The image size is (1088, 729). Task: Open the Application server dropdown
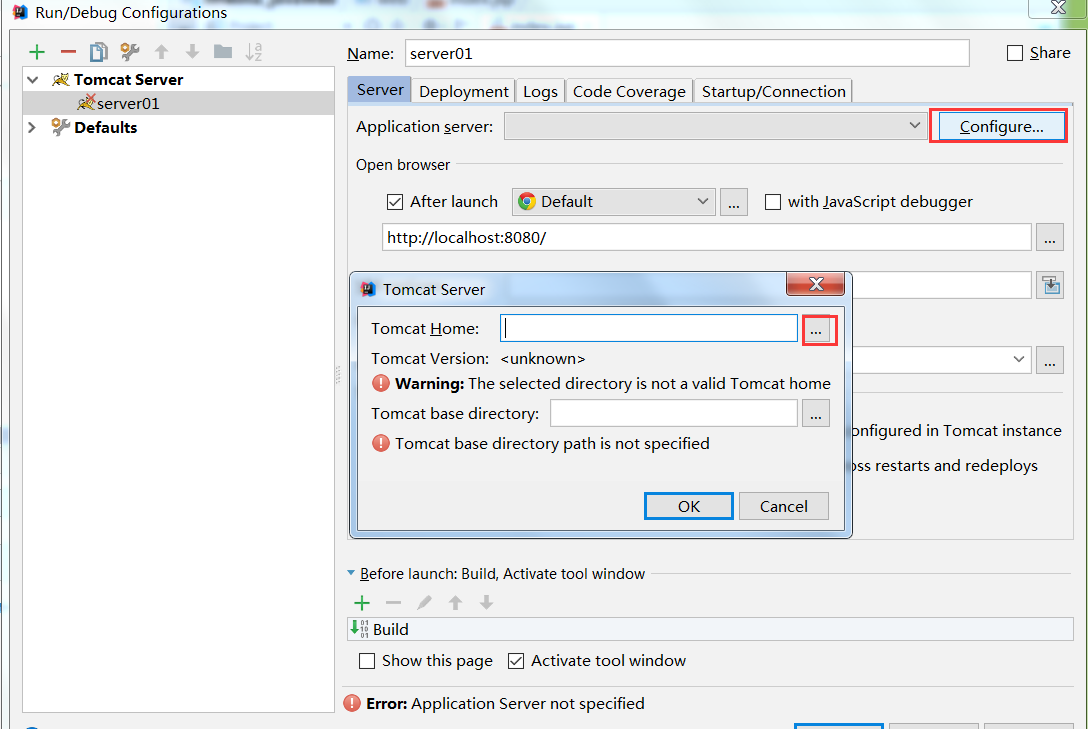click(715, 126)
